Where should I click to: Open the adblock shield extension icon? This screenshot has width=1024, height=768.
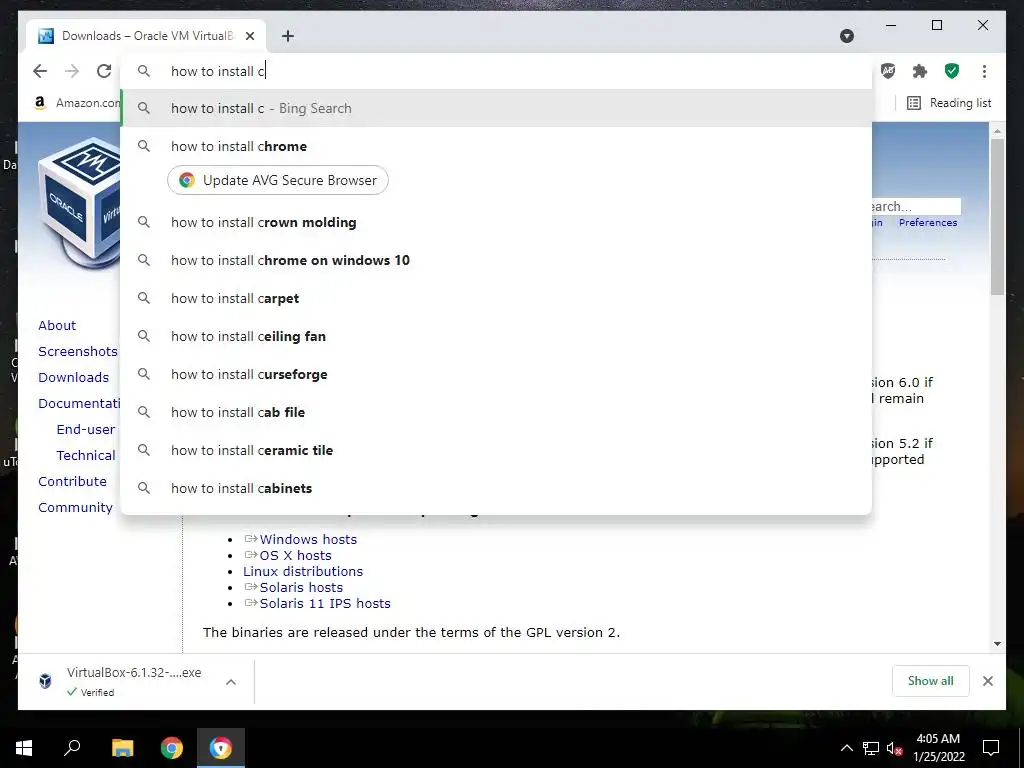pos(888,71)
